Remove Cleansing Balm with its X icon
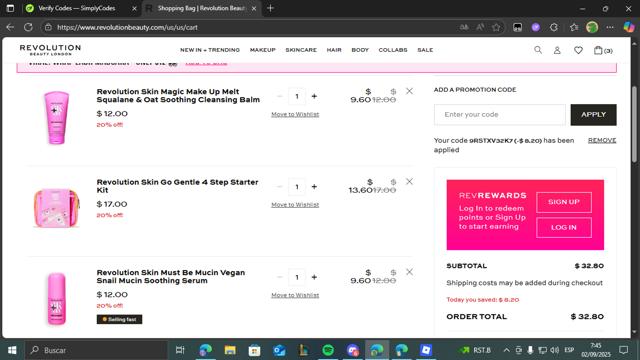The width and height of the screenshot is (640, 360). click(409, 91)
